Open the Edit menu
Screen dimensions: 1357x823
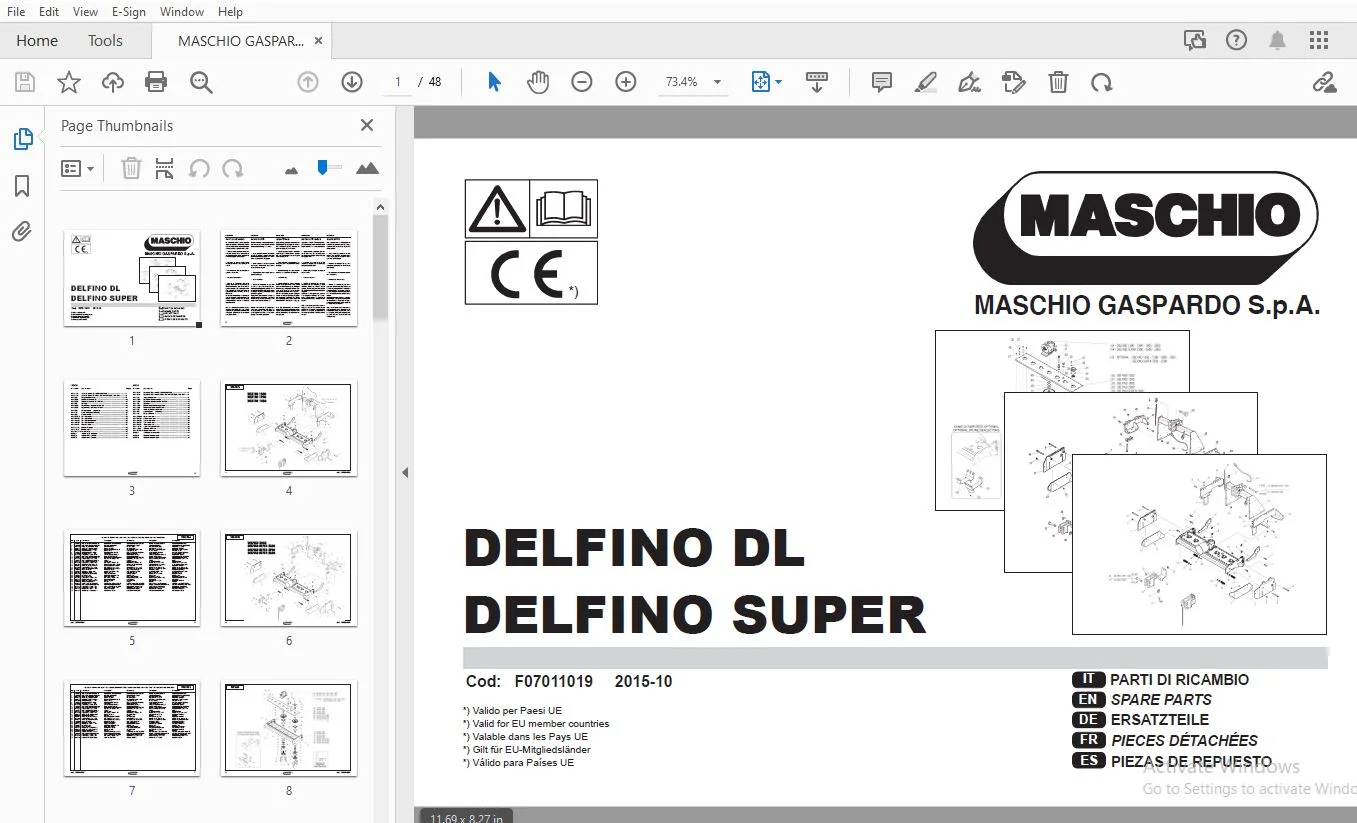click(49, 12)
